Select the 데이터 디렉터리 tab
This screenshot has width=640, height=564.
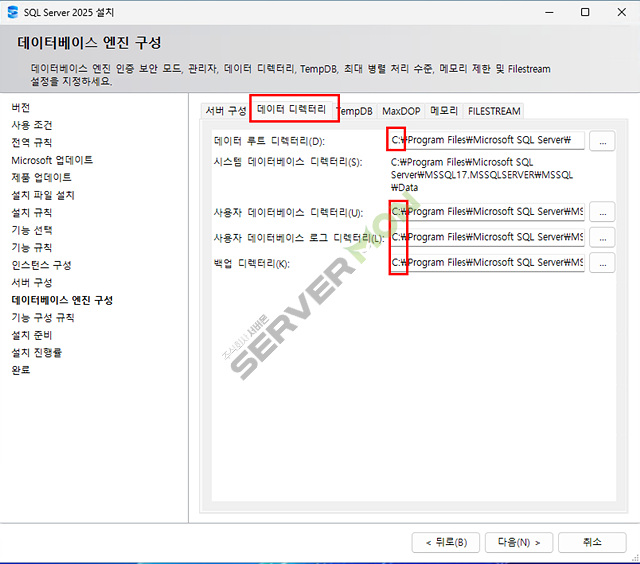[291, 109]
